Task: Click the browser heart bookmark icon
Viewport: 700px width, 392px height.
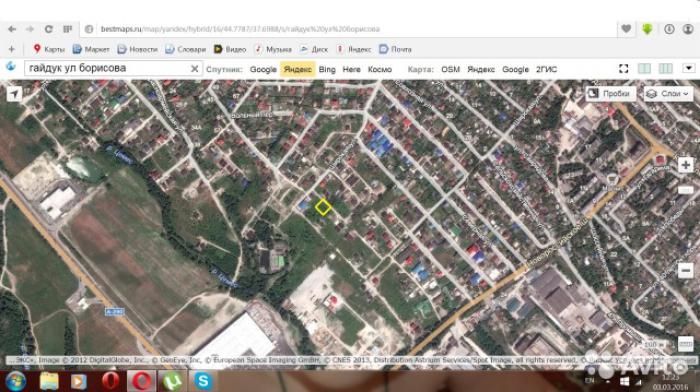Action: (626, 29)
